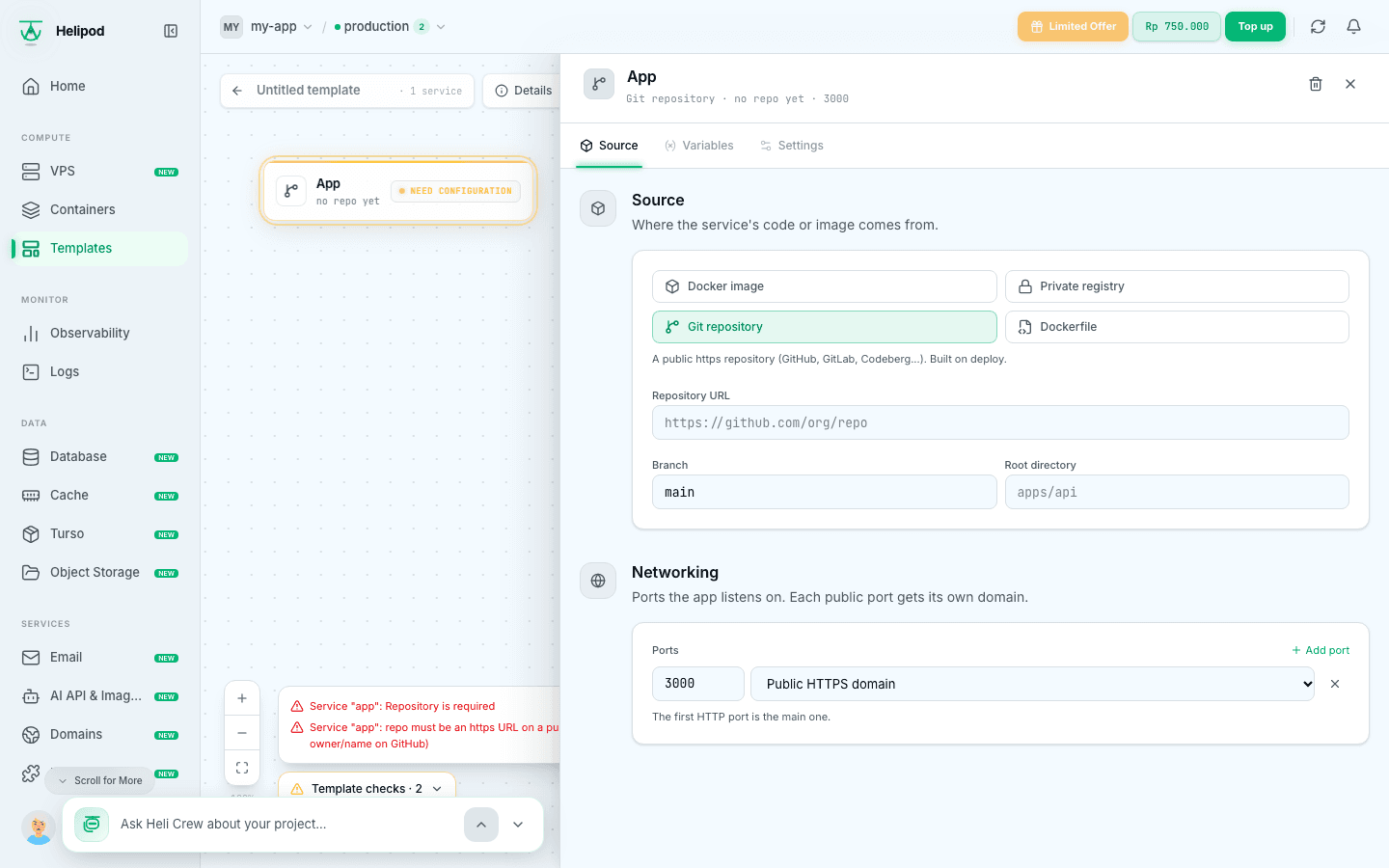Click the Limited Offer button
1389x868 pixels.
point(1073,27)
